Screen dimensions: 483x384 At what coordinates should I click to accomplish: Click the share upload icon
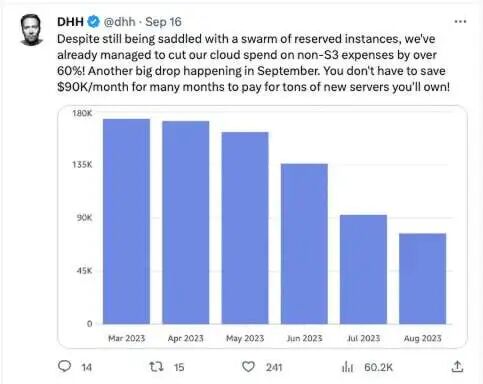click(457, 366)
